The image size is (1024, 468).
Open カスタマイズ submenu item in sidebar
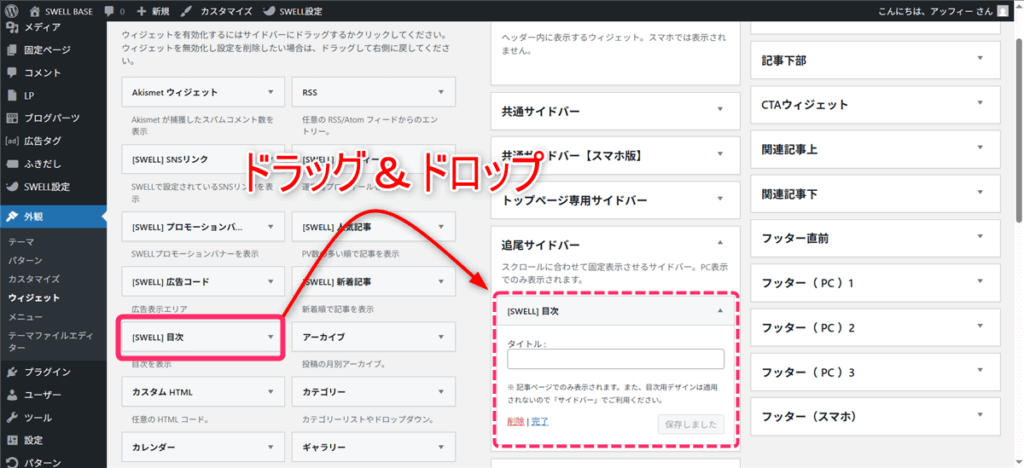(34, 279)
